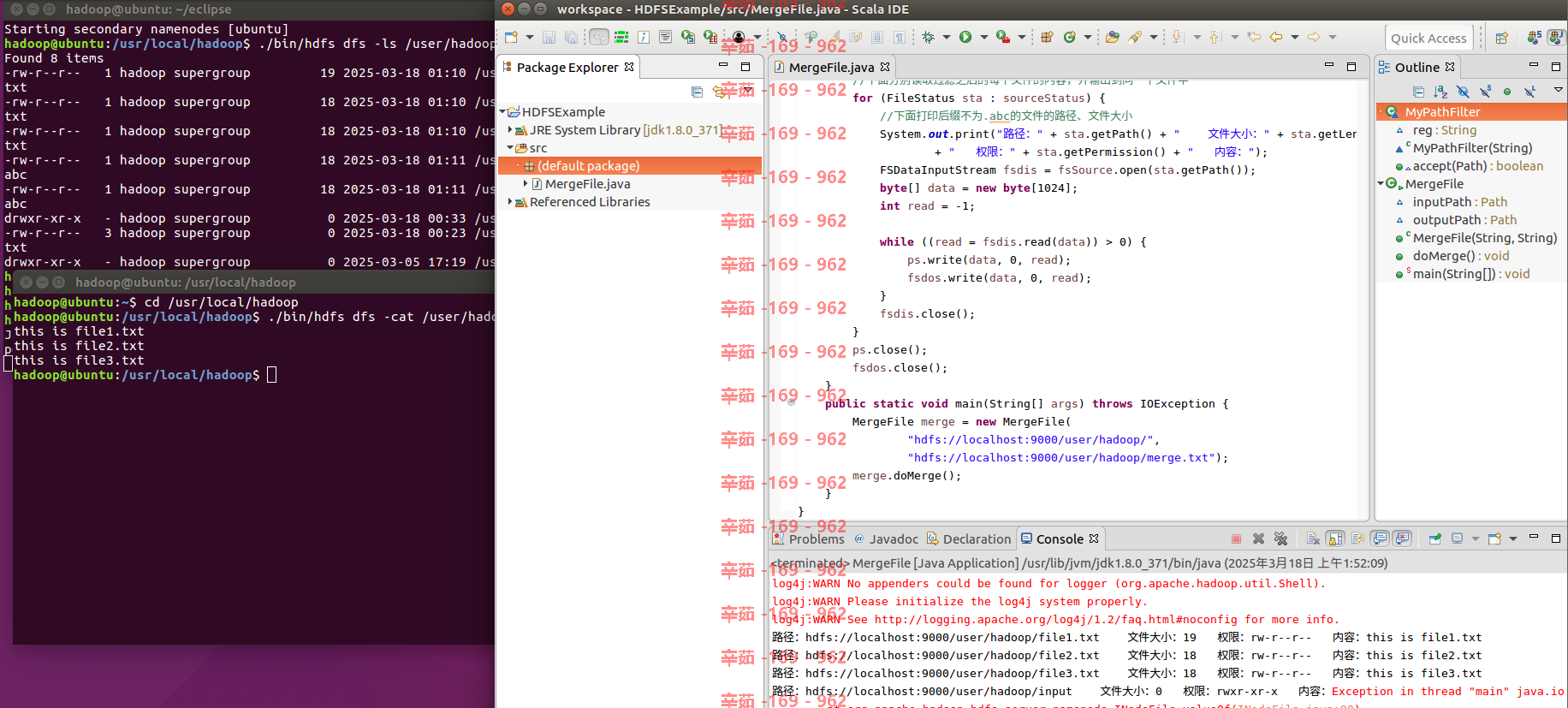Screen dimensions: 1568x708
Task: Expand JRE System Library node
Action: (510, 130)
